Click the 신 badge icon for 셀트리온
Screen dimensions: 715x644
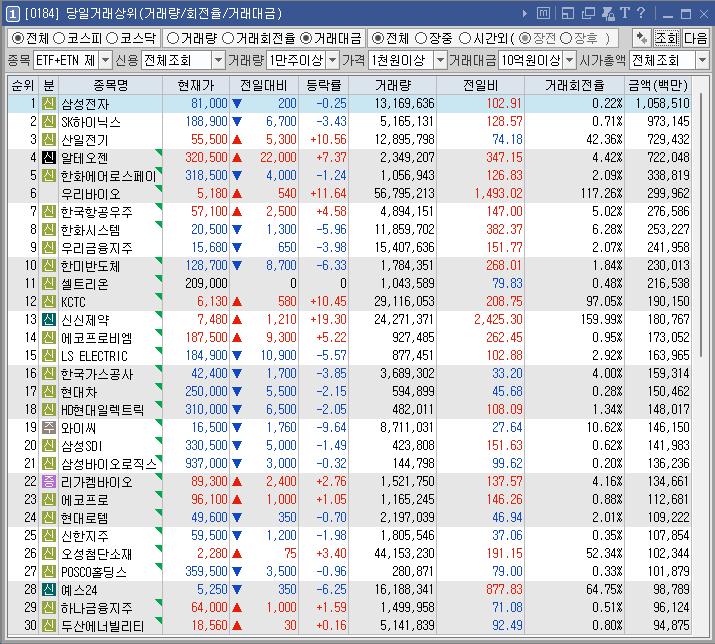click(x=49, y=283)
